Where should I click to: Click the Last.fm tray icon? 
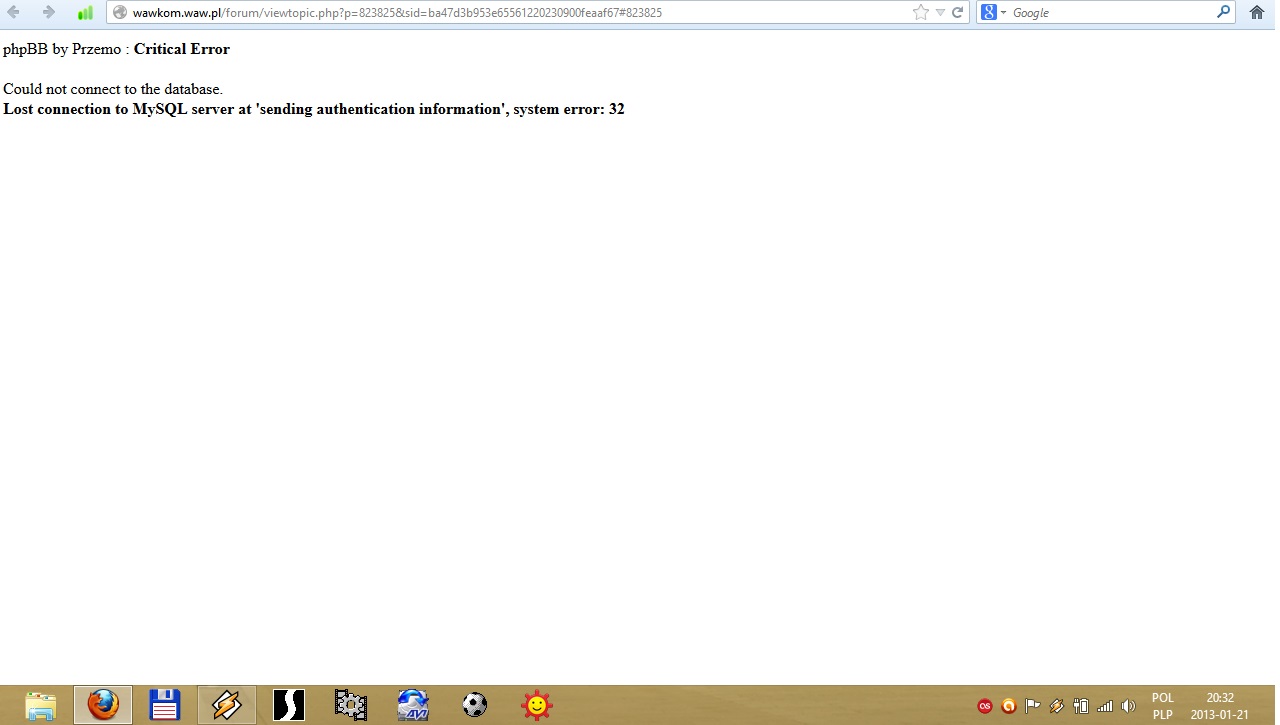pyautogui.click(x=985, y=706)
